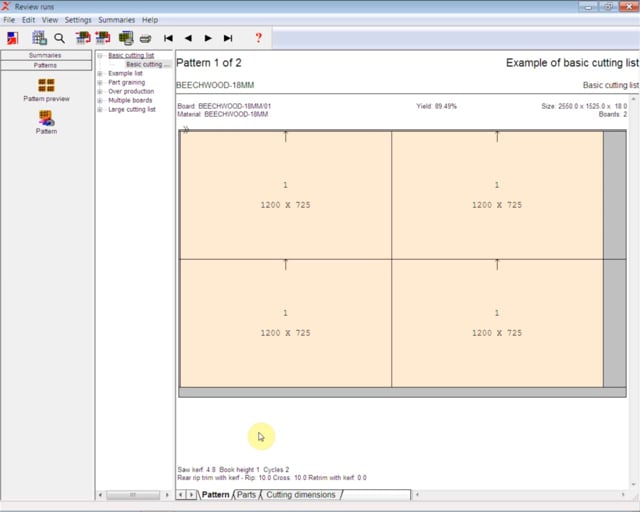Select the Basic cutting list root item
Viewport: 640px width, 512px height.
[x=131, y=56]
